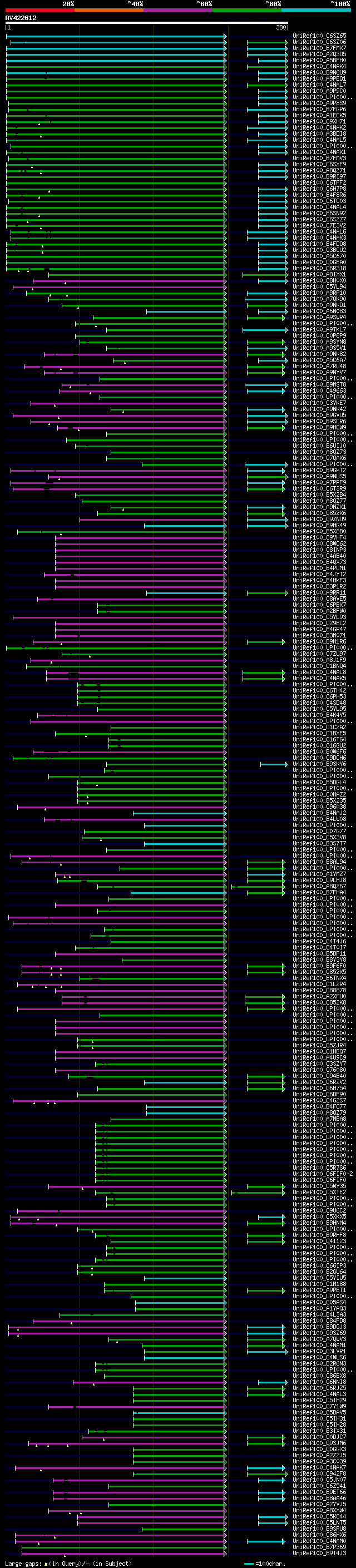This screenshot has height=1568, width=356.
Task: Click the purple ~60% identity color band
Action: (177, 10)
